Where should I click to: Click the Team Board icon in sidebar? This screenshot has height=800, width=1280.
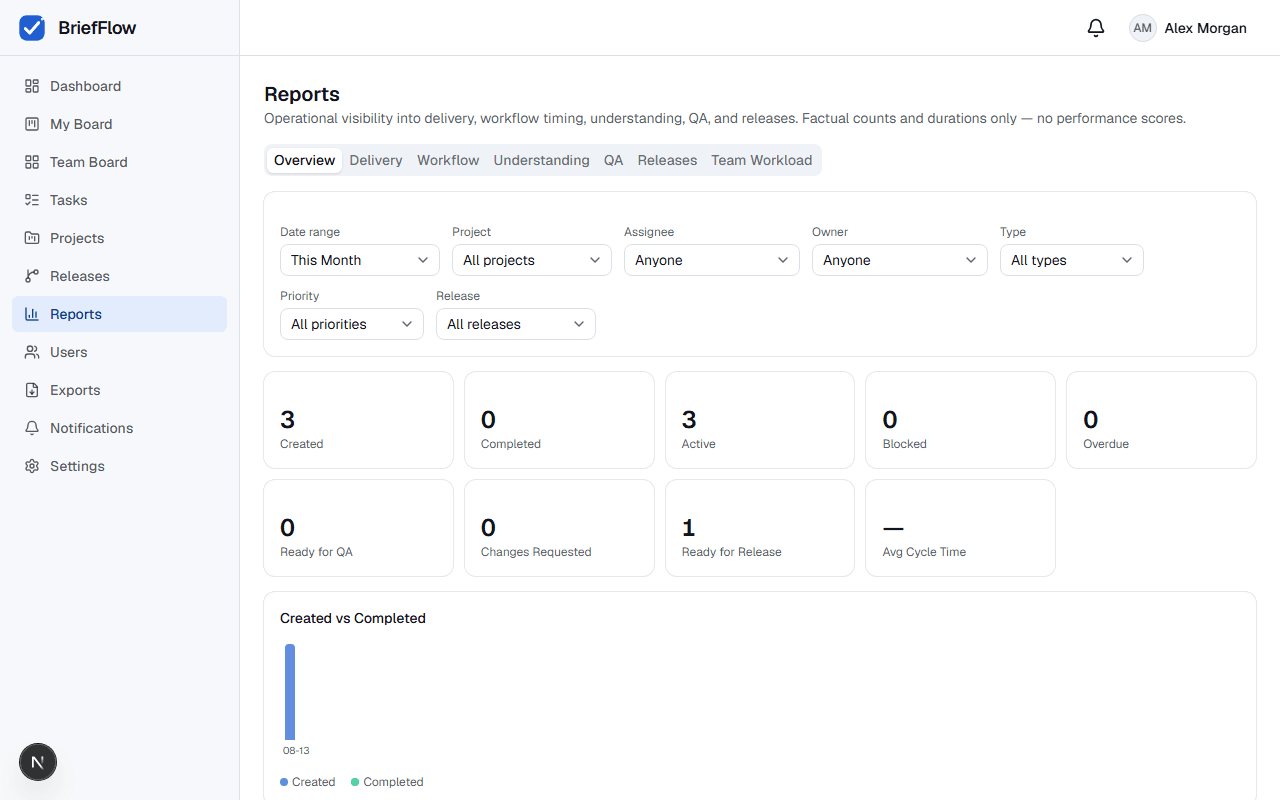click(32, 162)
